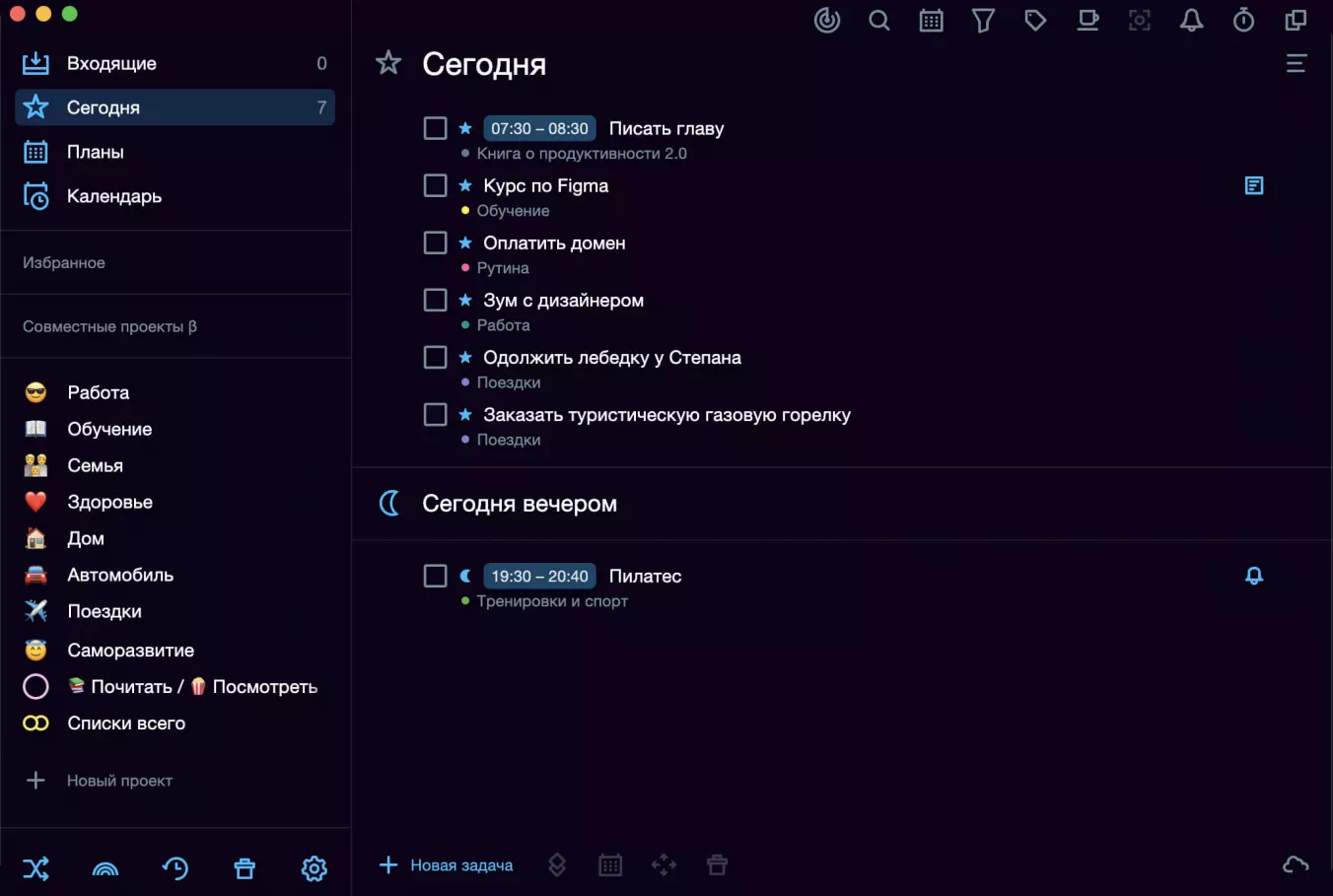Click the focus frame icon in toolbar
Viewport: 1333px width, 896px height.
[1140, 20]
